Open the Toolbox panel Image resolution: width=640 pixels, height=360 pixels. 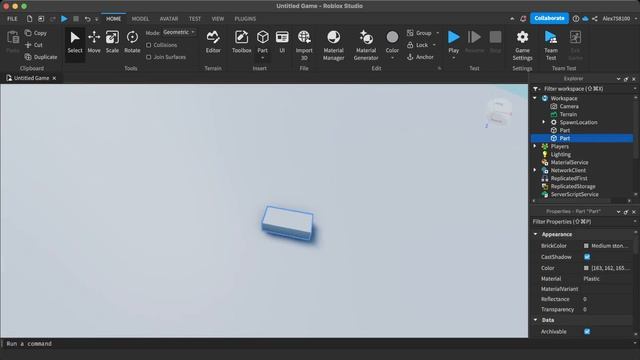[241, 42]
